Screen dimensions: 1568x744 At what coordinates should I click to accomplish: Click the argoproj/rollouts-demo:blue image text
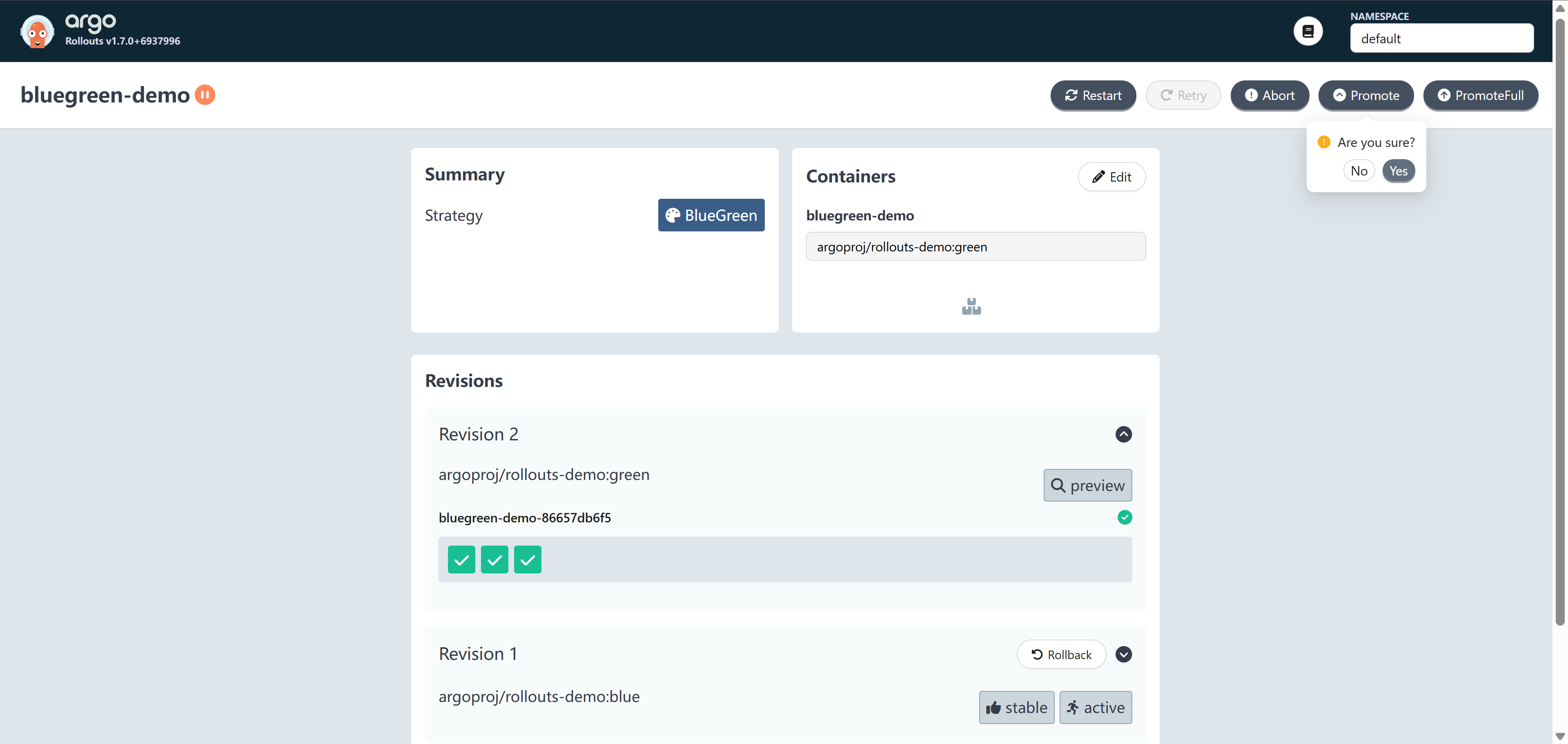[x=539, y=697]
